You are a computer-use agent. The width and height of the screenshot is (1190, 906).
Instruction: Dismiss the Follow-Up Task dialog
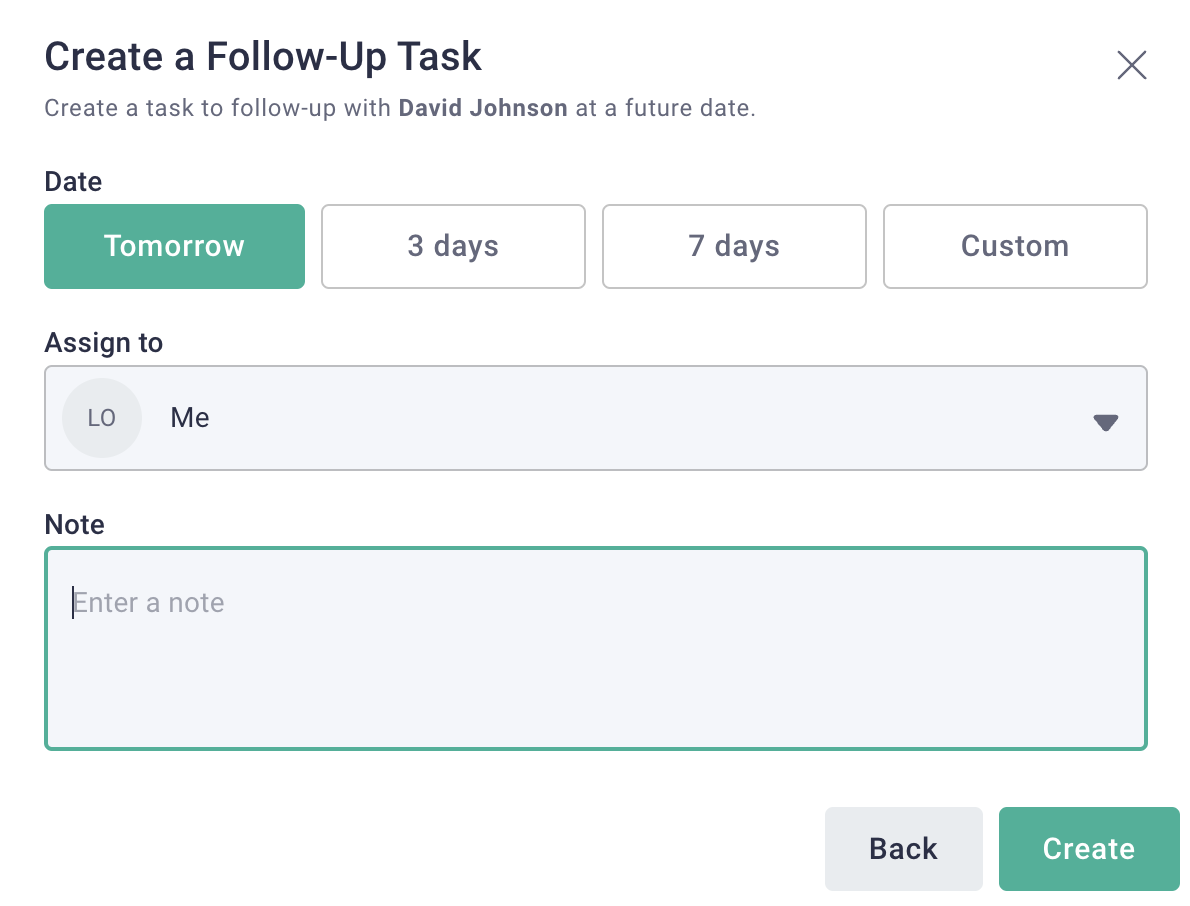(1131, 64)
